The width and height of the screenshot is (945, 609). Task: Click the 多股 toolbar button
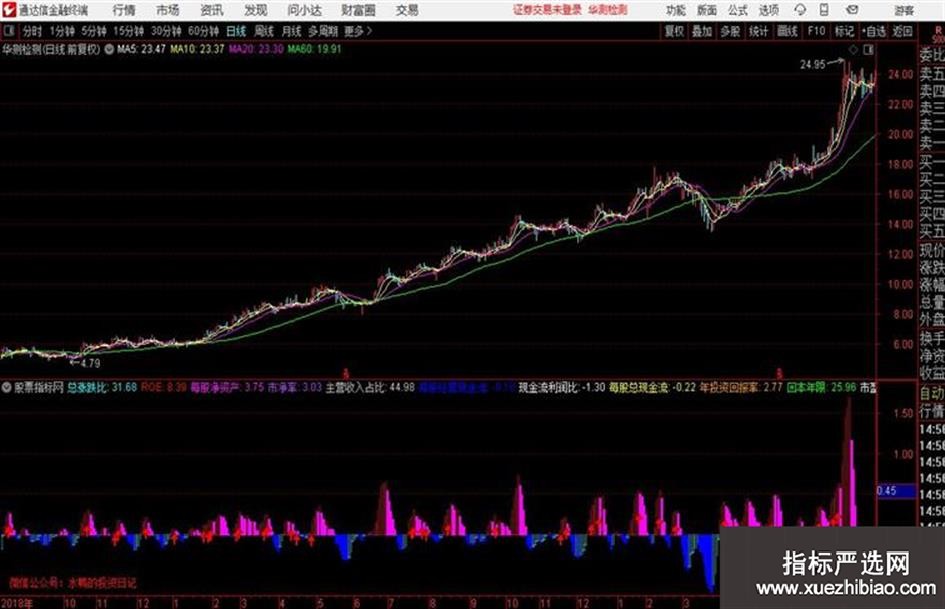point(730,31)
